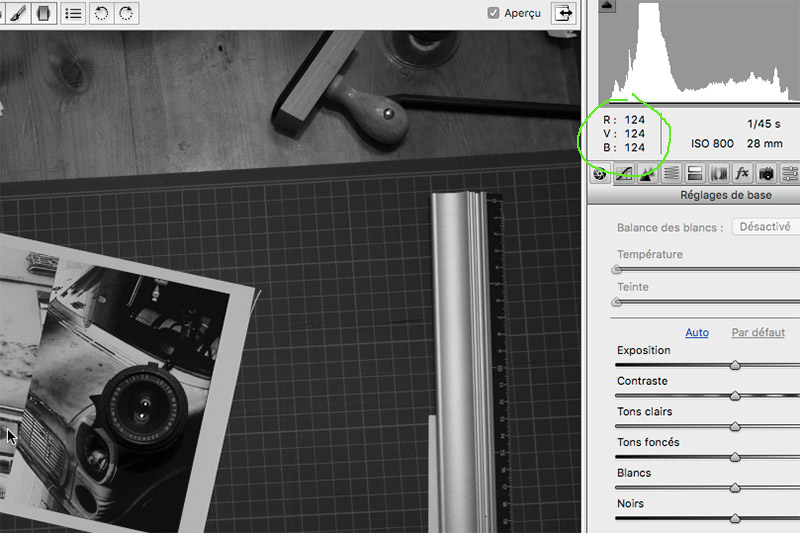Viewport: 800px width, 533px height.
Task: Open the HSL / Grayscale panel icon
Action: click(671, 173)
